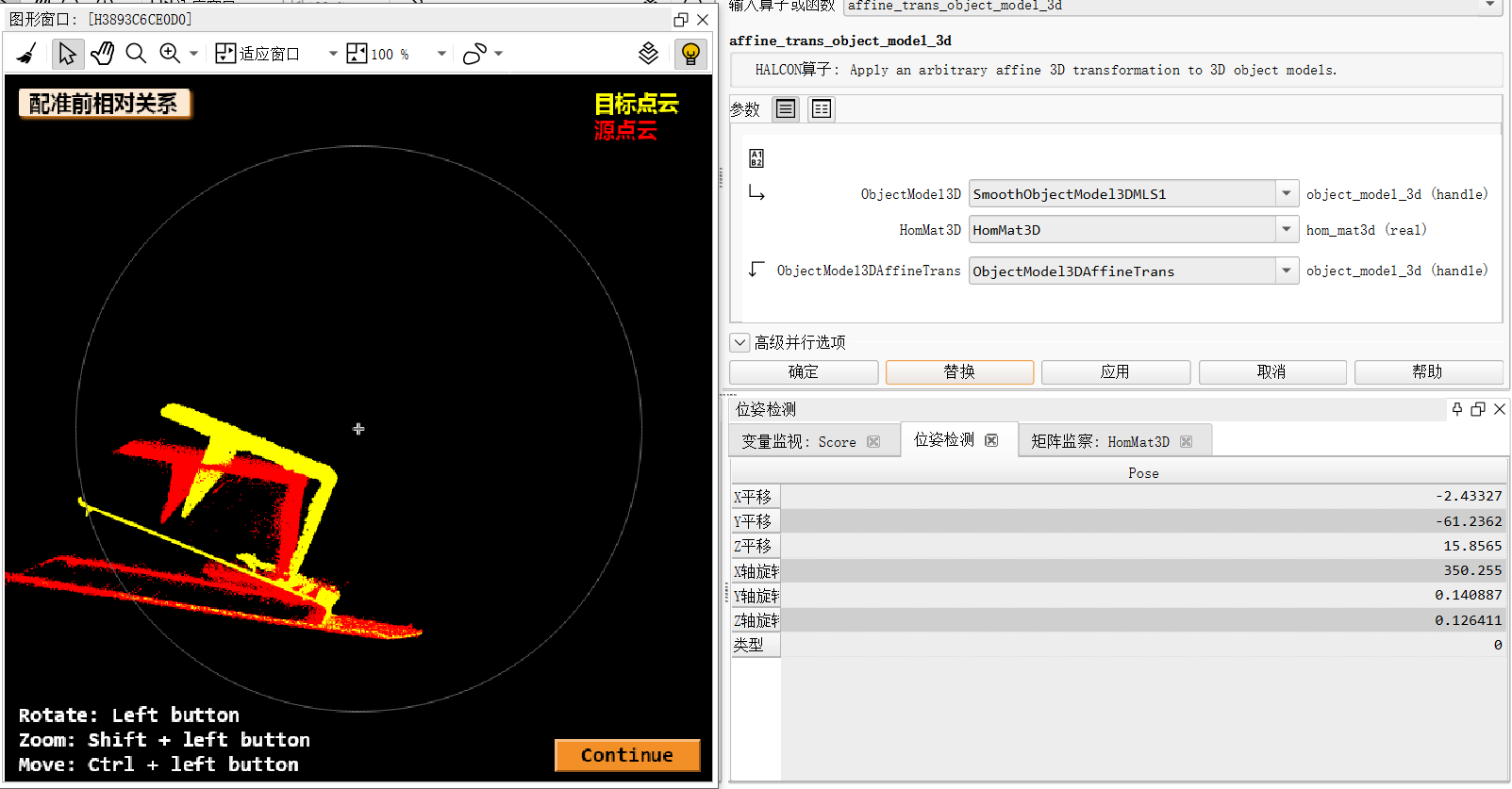This screenshot has width=1512, height=789.
Task: Select the Y轴旋转 row header
Action: coord(756,596)
